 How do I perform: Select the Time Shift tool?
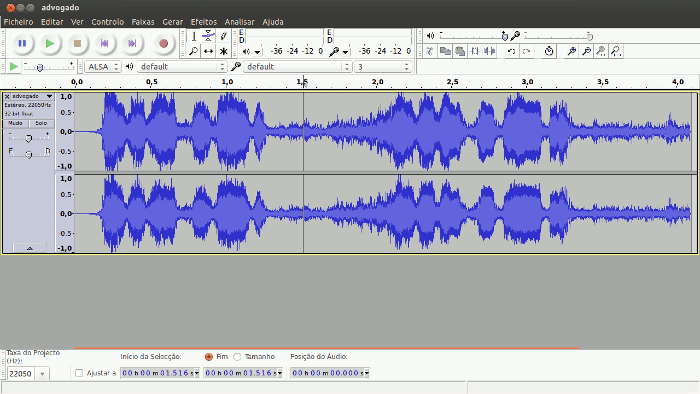click(x=208, y=51)
